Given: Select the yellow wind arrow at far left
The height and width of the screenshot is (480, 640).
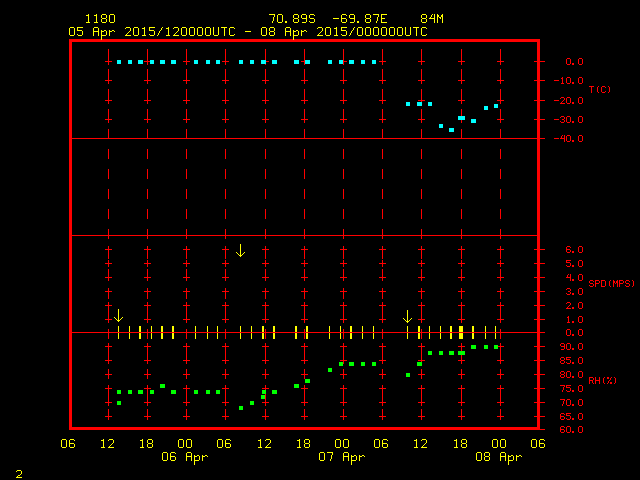Looking at the screenshot, I should point(118,315).
